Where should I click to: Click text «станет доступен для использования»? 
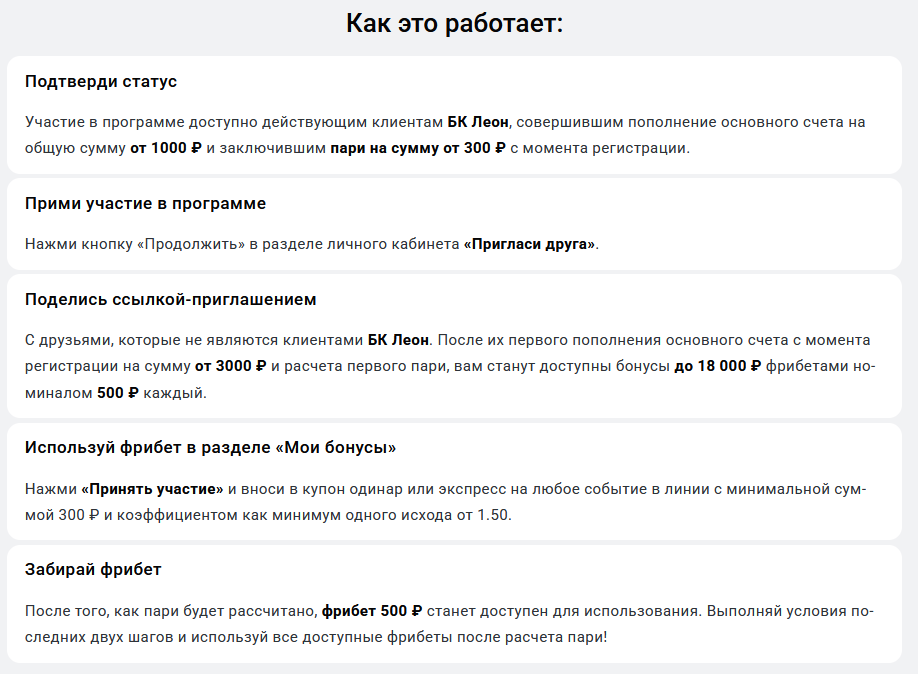[x=561, y=611]
